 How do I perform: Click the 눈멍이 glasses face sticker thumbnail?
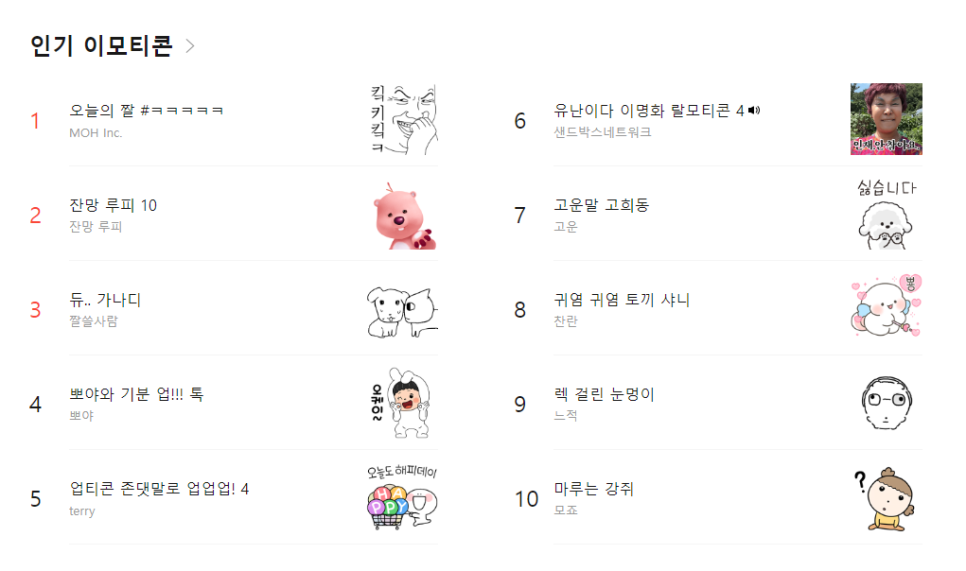pos(886,403)
